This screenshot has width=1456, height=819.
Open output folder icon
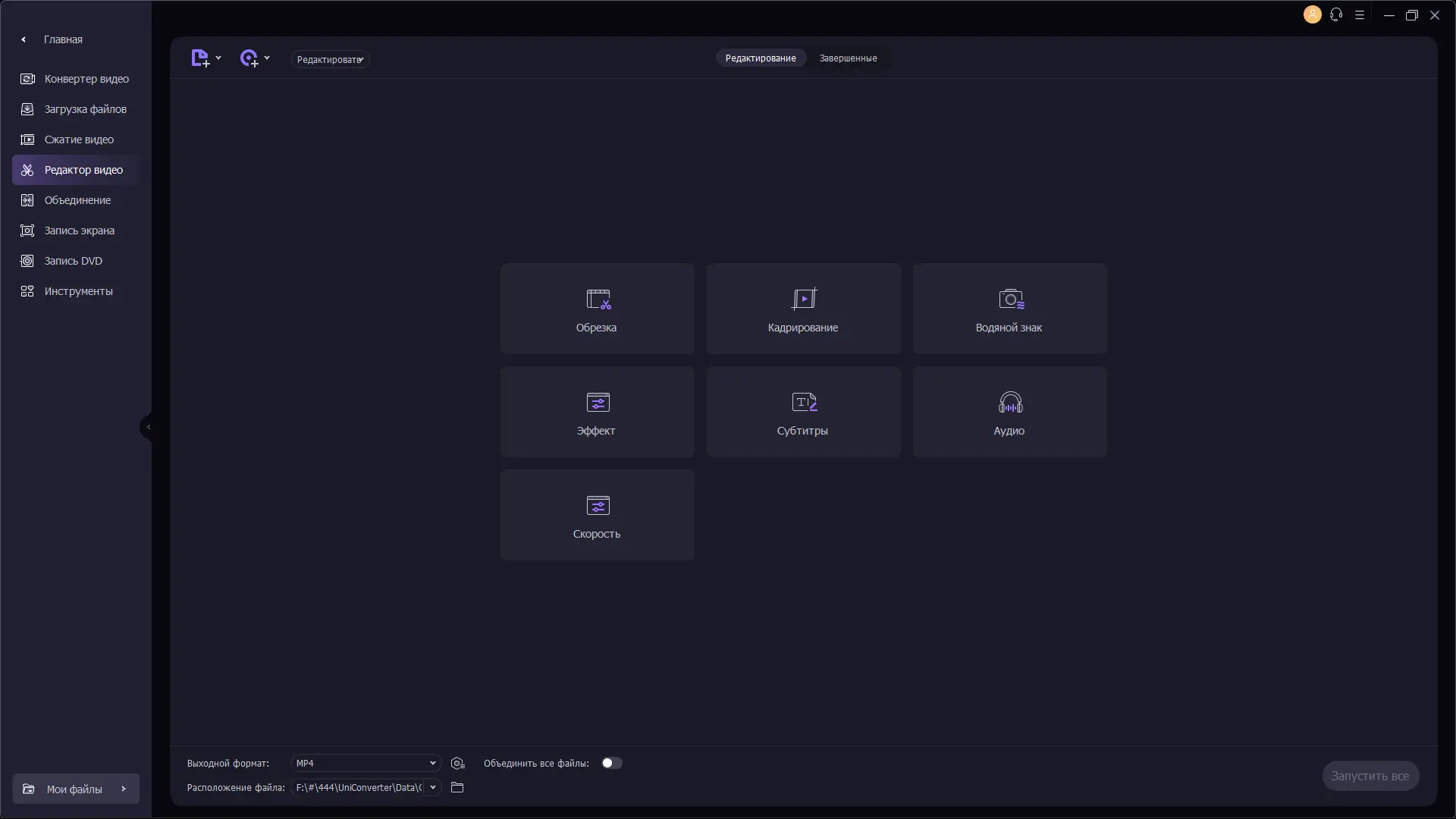[x=457, y=788]
